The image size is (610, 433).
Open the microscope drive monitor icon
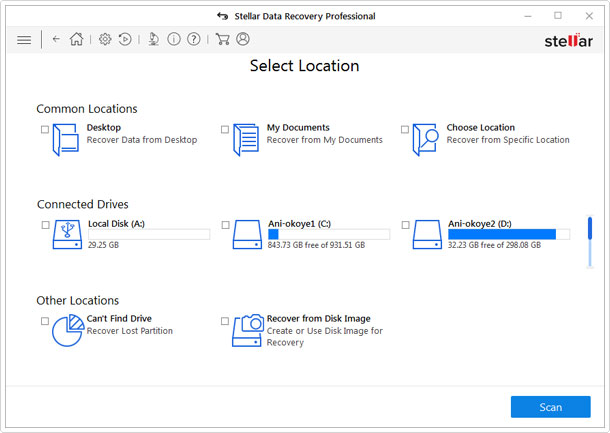pyautogui.click(x=153, y=39)
